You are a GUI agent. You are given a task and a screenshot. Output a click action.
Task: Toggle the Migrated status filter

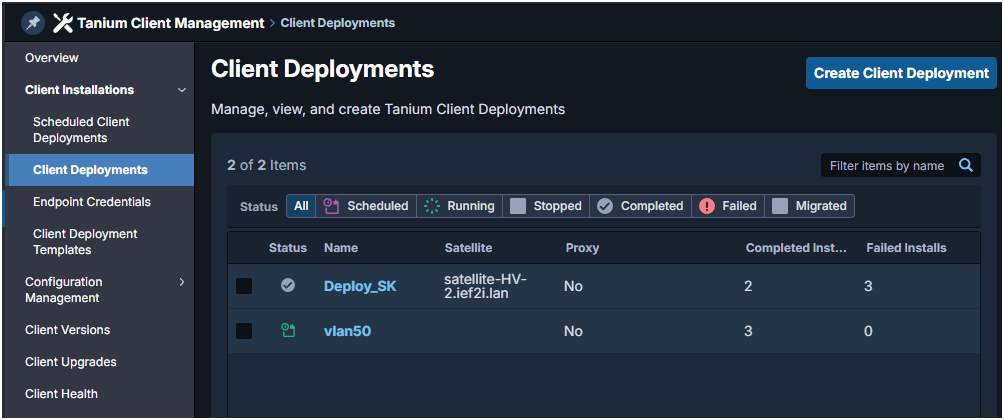pyautogui.click(x=810, y=206)
